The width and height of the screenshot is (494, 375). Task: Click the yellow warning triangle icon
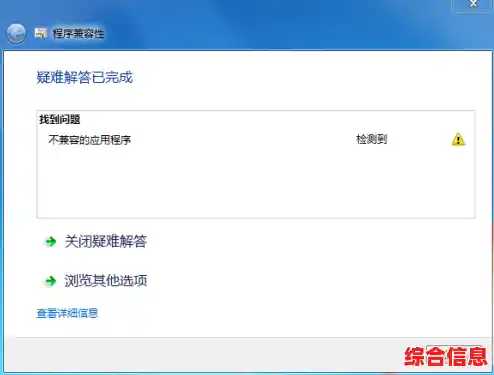pyautogui.click(x=458, y=139)
